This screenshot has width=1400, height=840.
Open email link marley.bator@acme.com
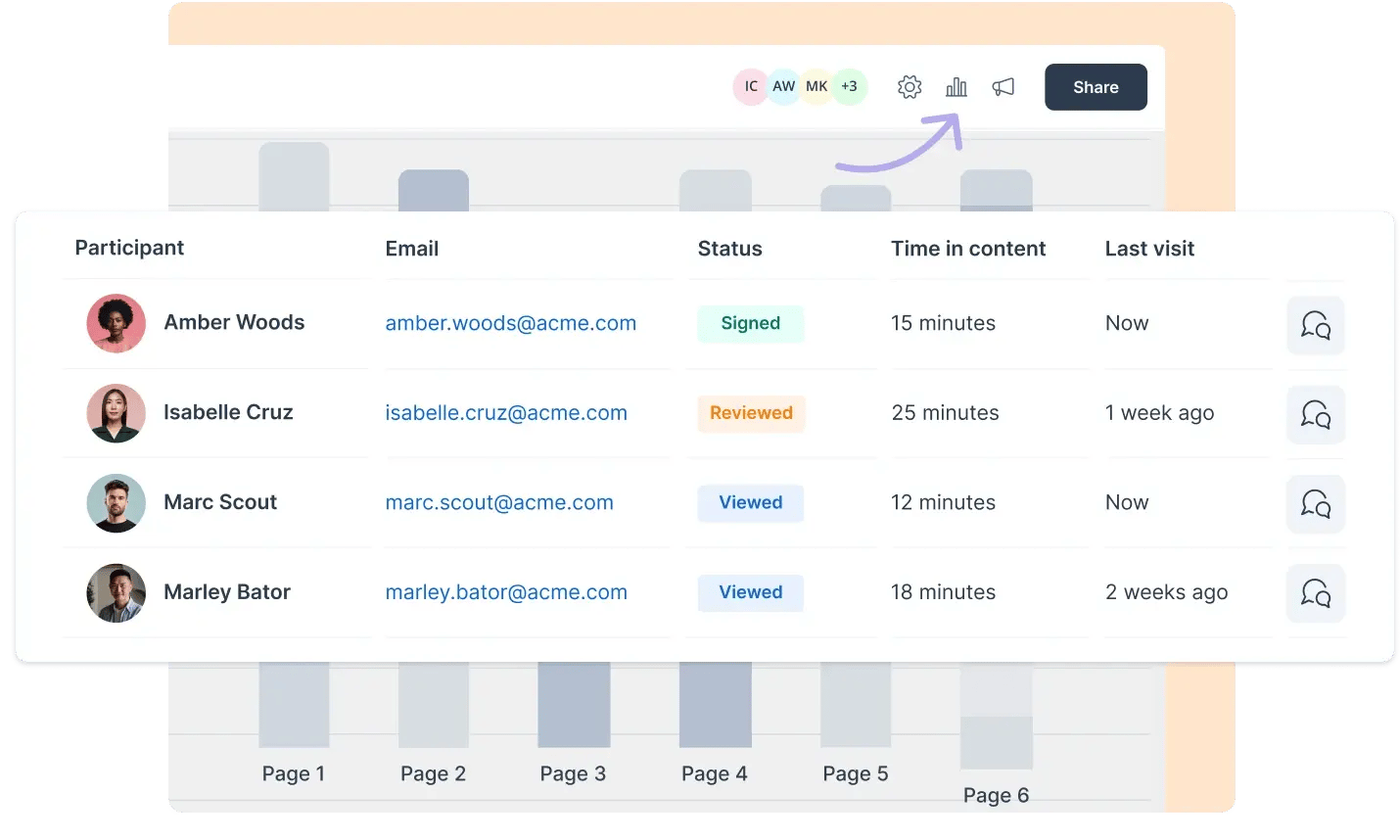[x=506, y=592]
